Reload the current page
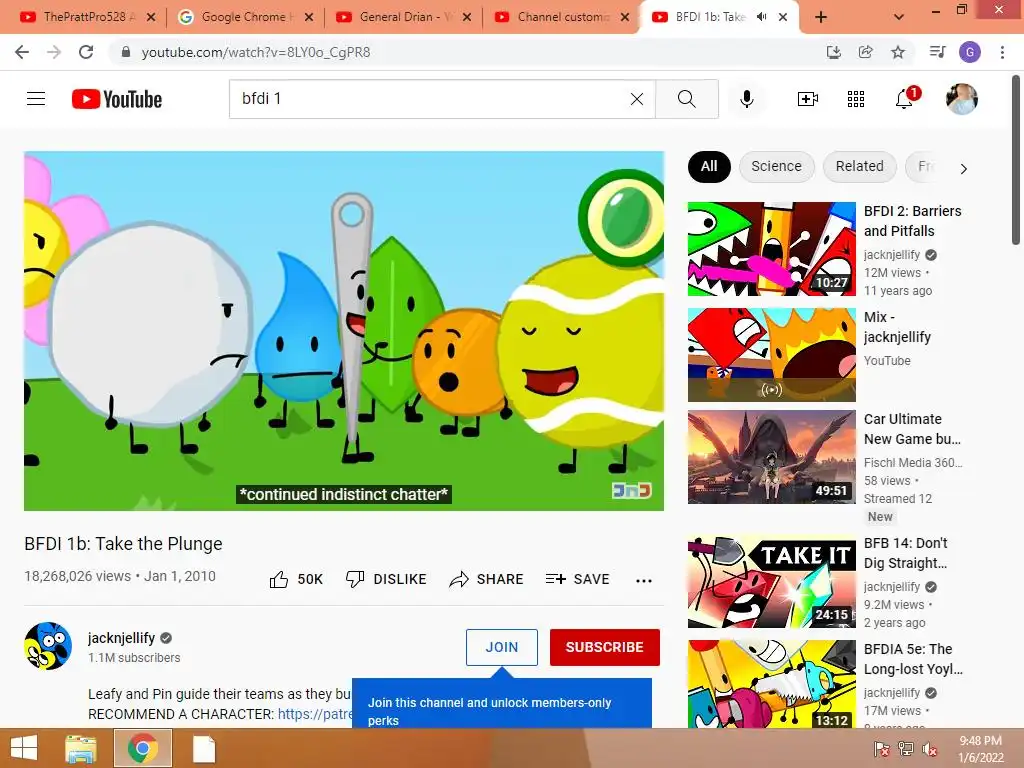The height and width of the screenshot is (768, 1024). [86, 52]
